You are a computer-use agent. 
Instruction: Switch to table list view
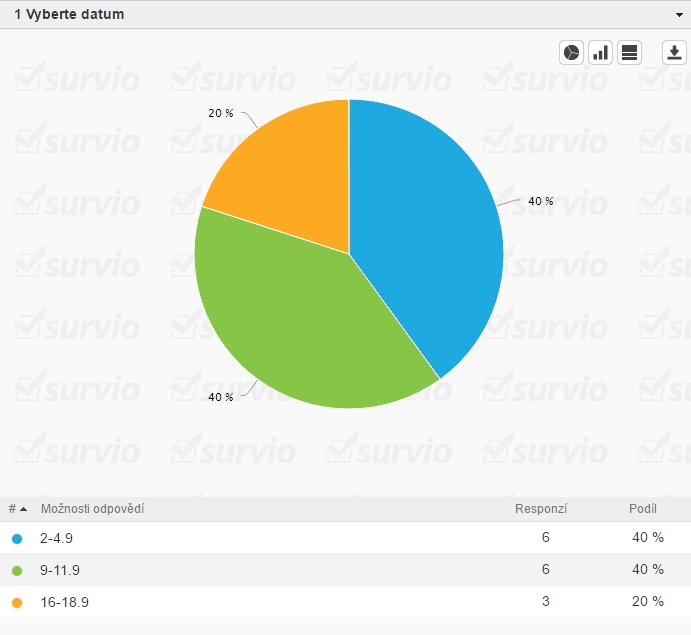point(629,53)
